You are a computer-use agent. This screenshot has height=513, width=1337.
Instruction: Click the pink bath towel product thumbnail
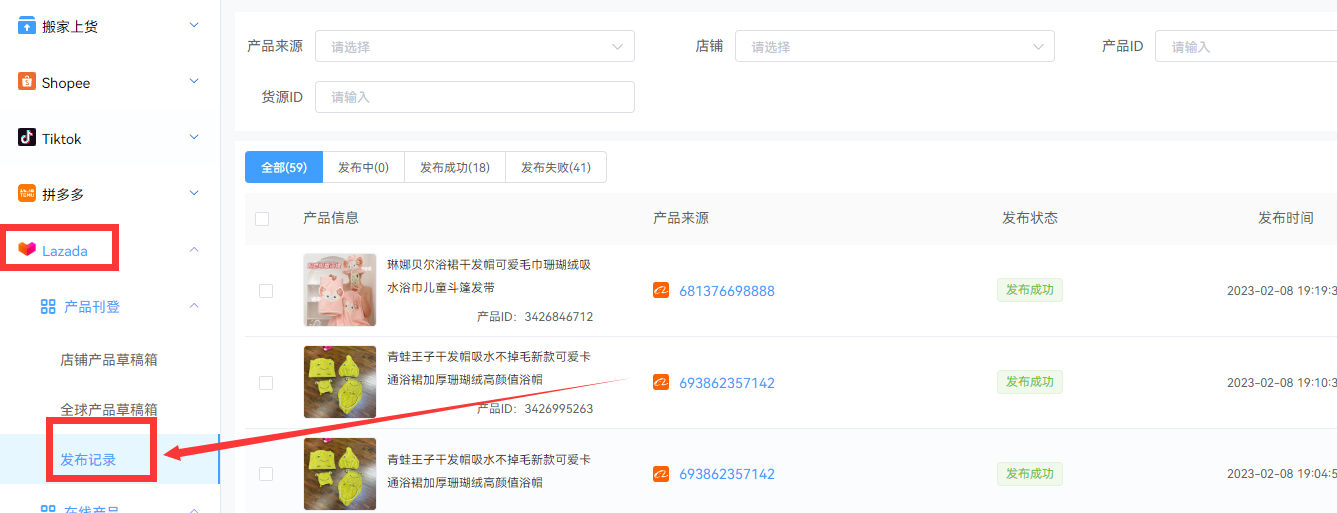point(340,290)
